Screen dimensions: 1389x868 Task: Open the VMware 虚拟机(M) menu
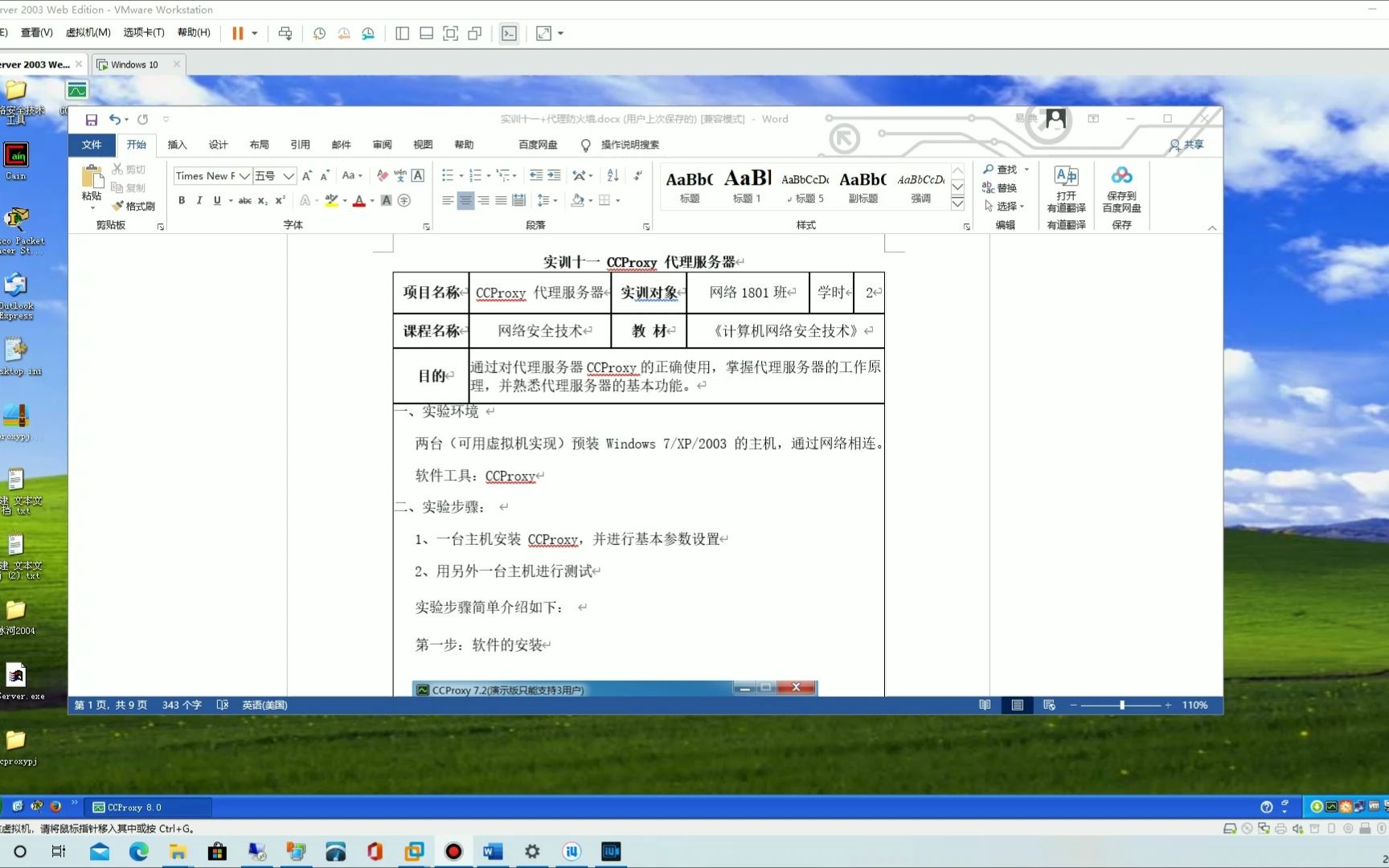(x=88, y=33)
